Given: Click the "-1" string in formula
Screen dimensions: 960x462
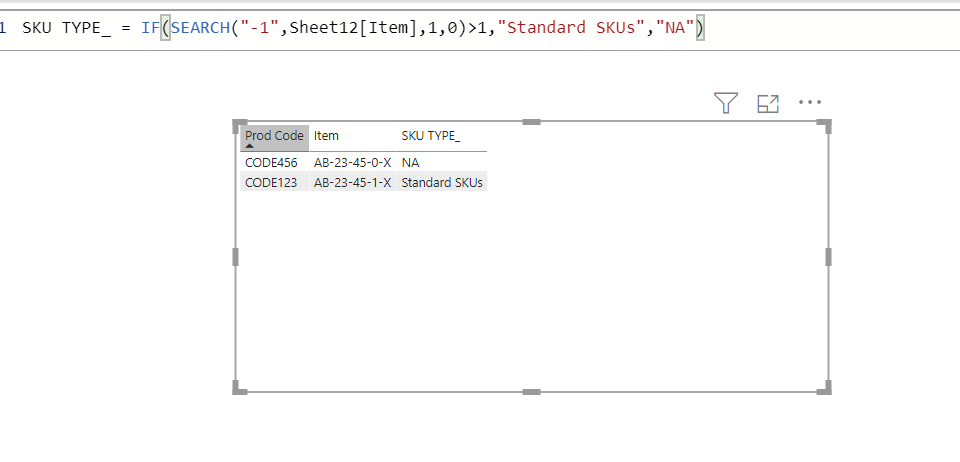Looking at the screenshot, I should coord(260,28).
